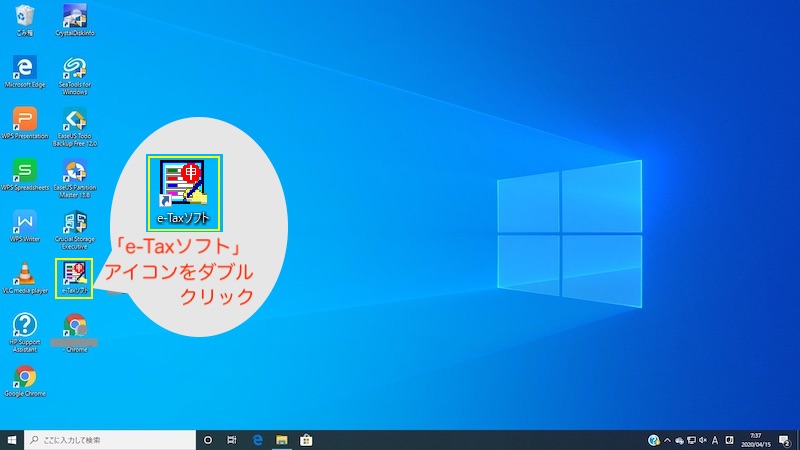Open the clock showing 2020/04/15
This screenshot has height=450, width=800.
pos(756,440)
